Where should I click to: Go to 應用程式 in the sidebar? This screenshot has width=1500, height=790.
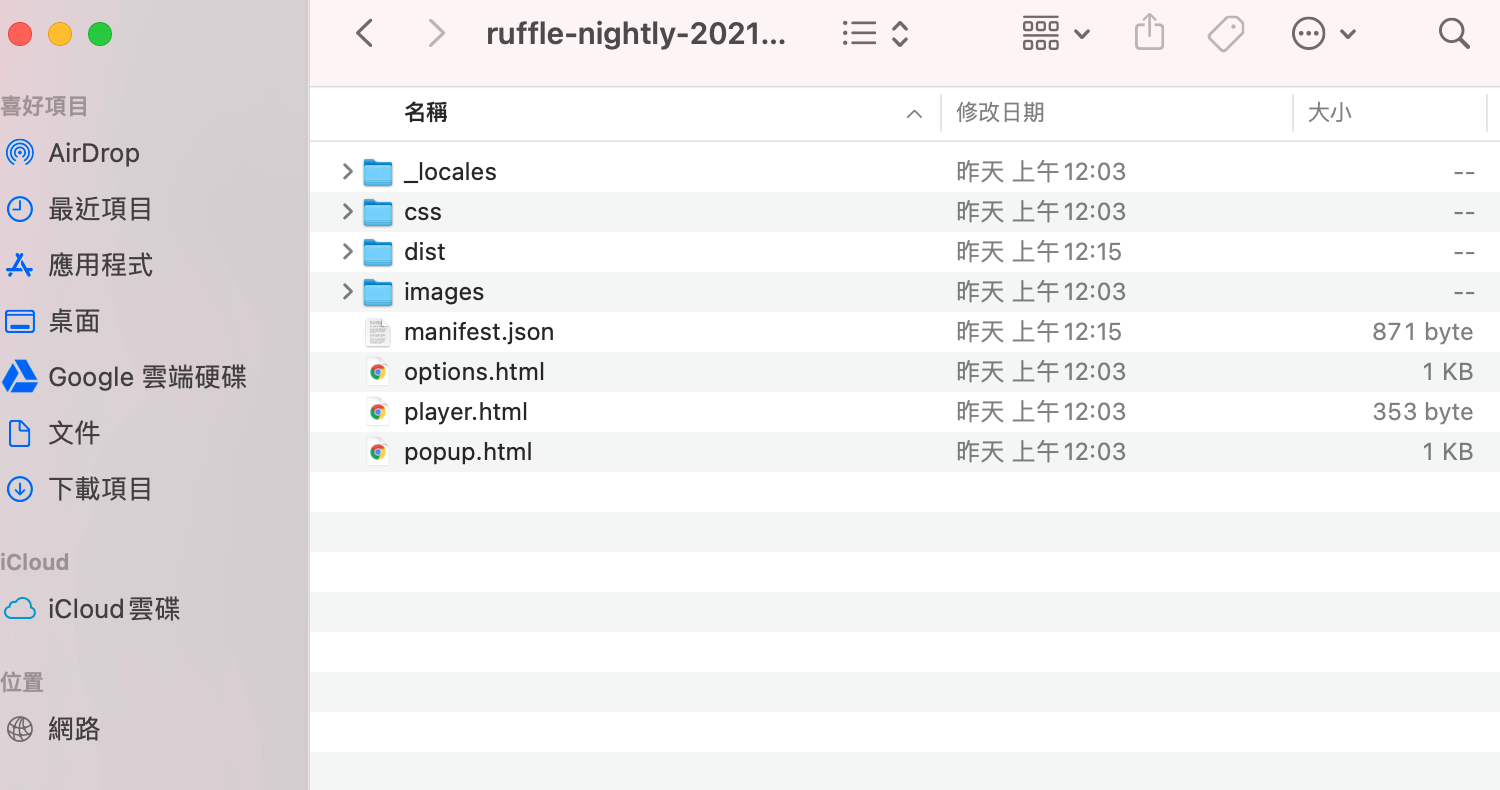tap(100, 265)
